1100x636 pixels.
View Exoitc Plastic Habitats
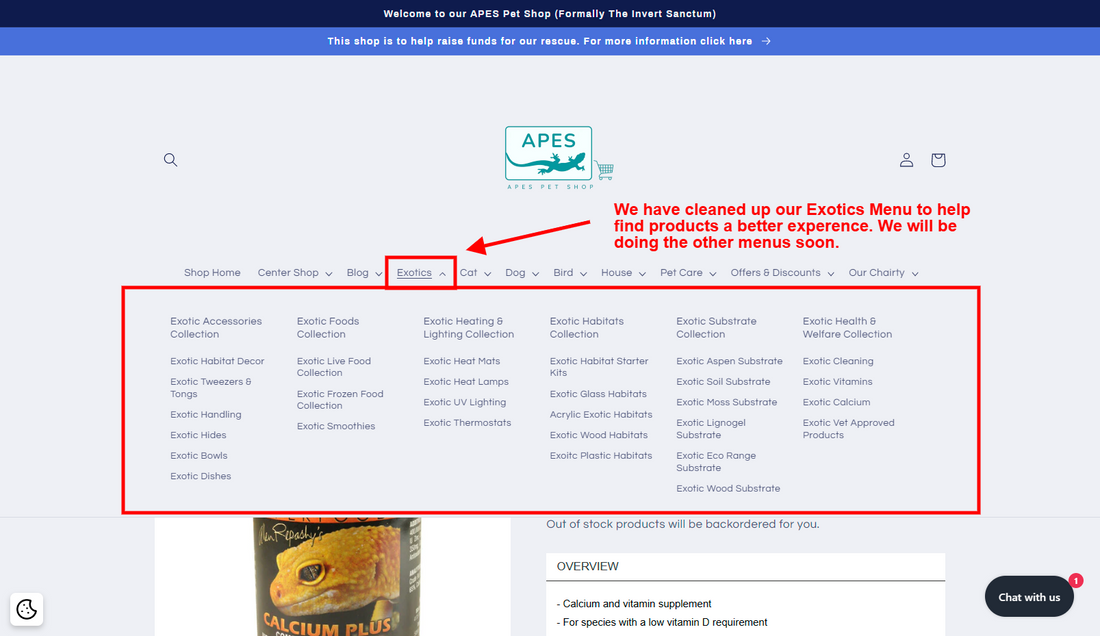pos(601,456)
